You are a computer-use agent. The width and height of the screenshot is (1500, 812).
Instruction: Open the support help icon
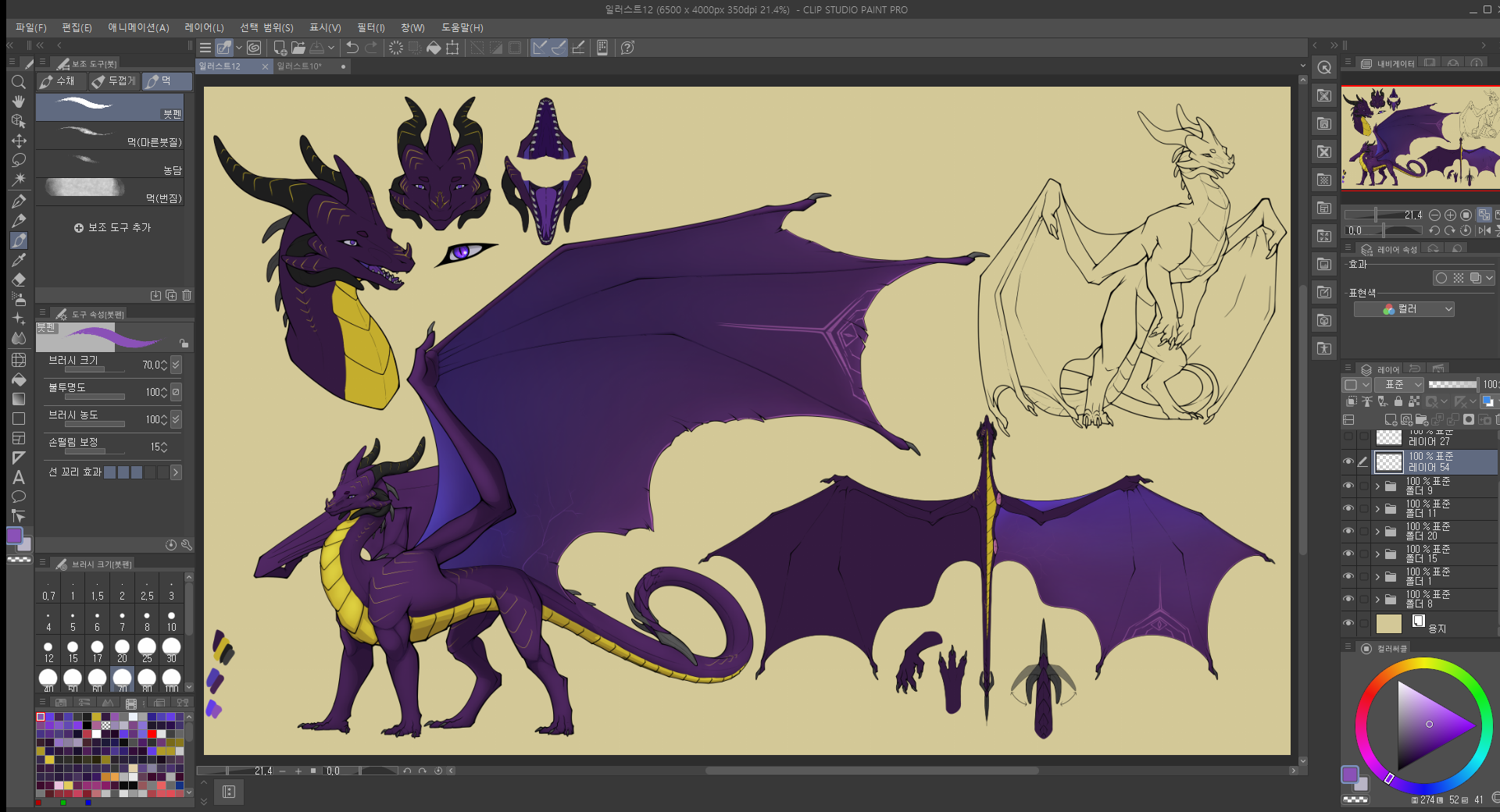tap(627, 48)
